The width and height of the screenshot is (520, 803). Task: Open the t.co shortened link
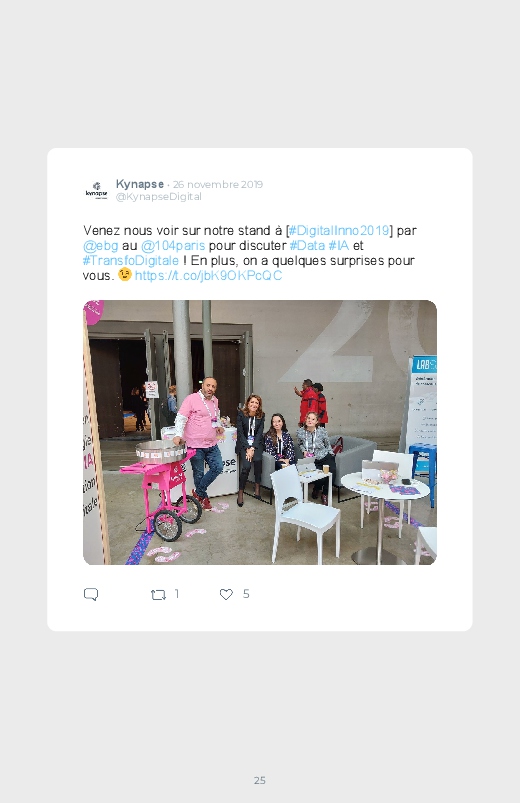point(209,275)
